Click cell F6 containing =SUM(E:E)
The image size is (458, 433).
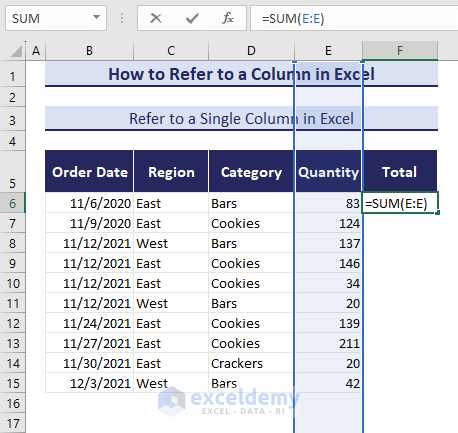point(400,203)
